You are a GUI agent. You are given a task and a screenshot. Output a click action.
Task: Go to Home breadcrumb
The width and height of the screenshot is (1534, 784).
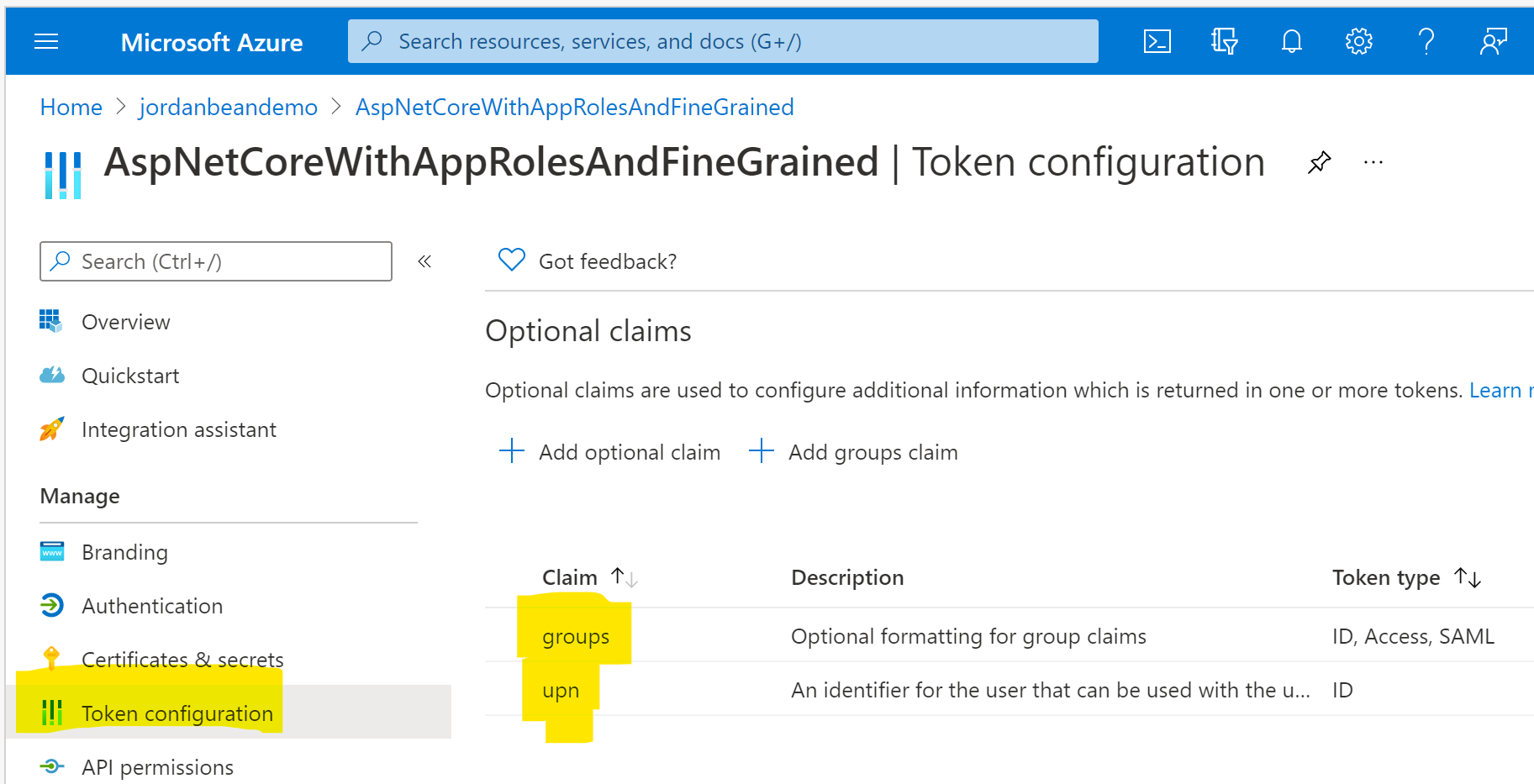click(x=71, y=108)
